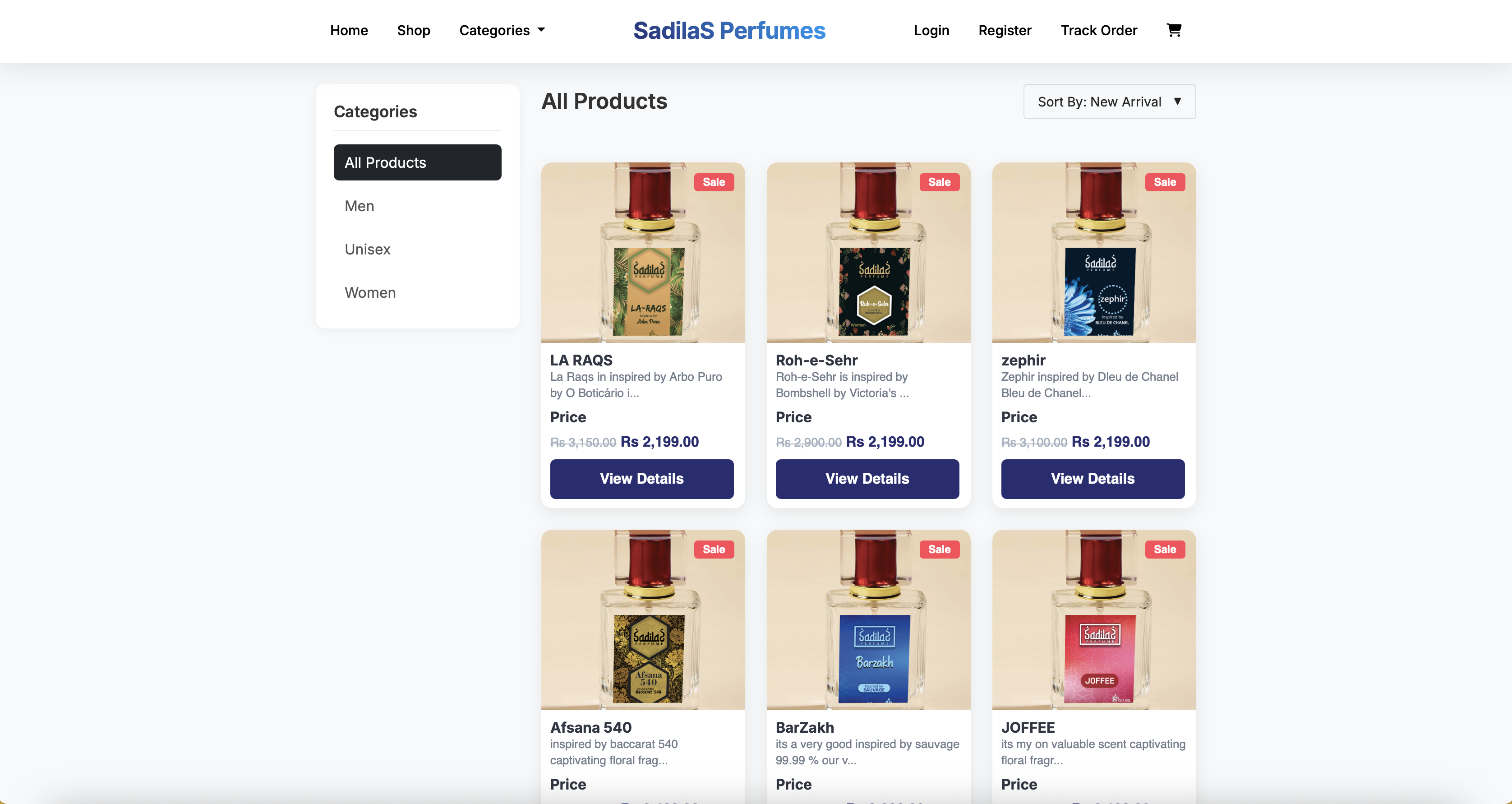Viewport: 1512px width, 804px height.
Task: Go to the Home page
Action: pyautogui.click(x=349, y=31)
